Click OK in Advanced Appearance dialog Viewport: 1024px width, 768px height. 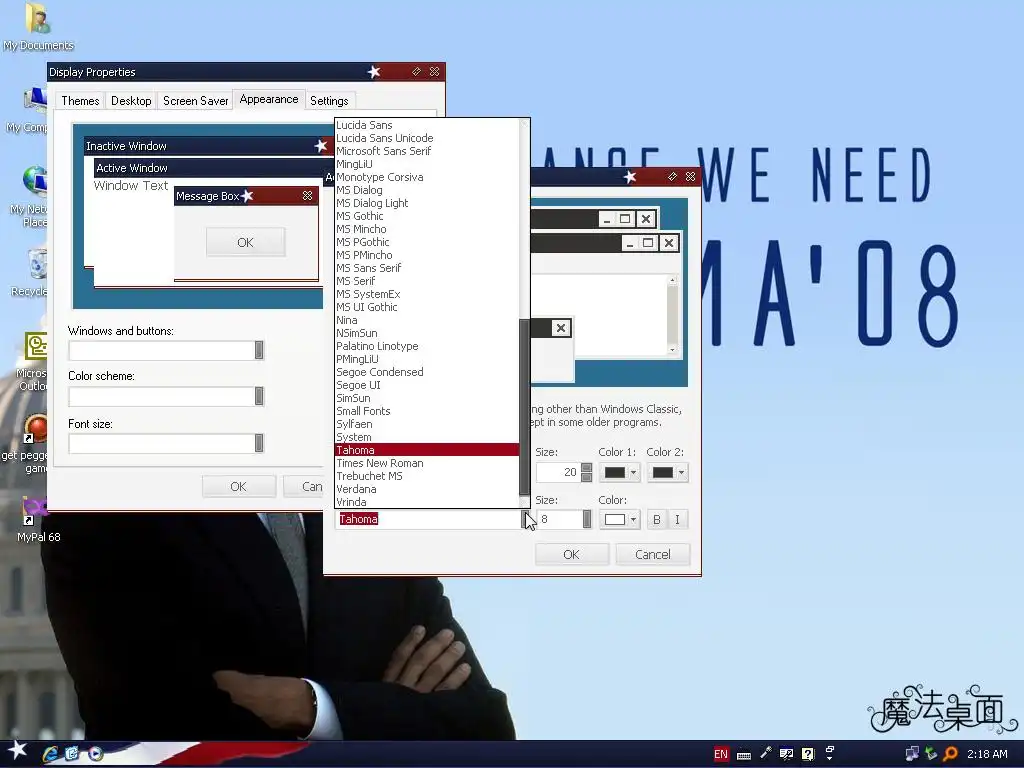tap(571, 554)
